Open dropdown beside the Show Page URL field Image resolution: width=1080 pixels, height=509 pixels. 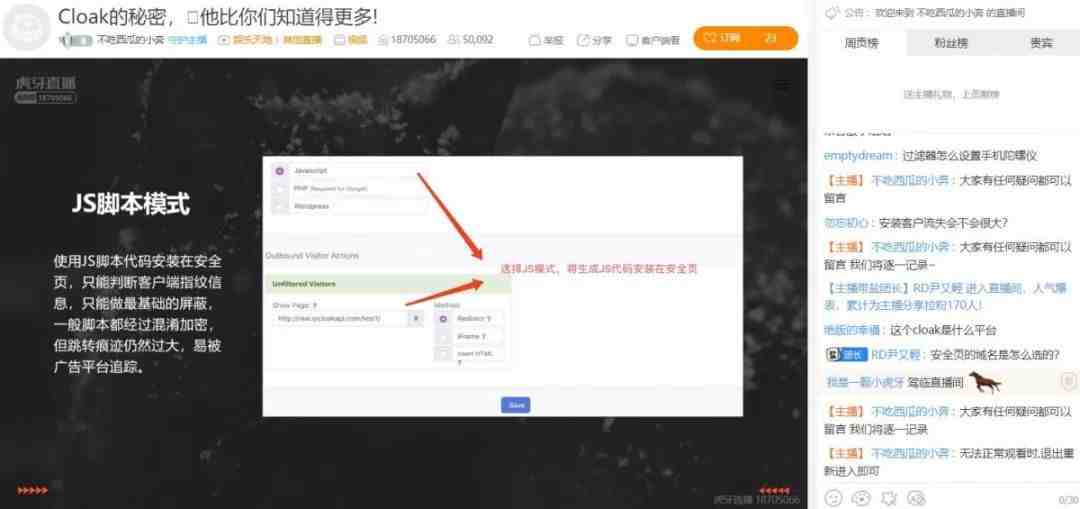pyautogui.click(x=416, y=319)
